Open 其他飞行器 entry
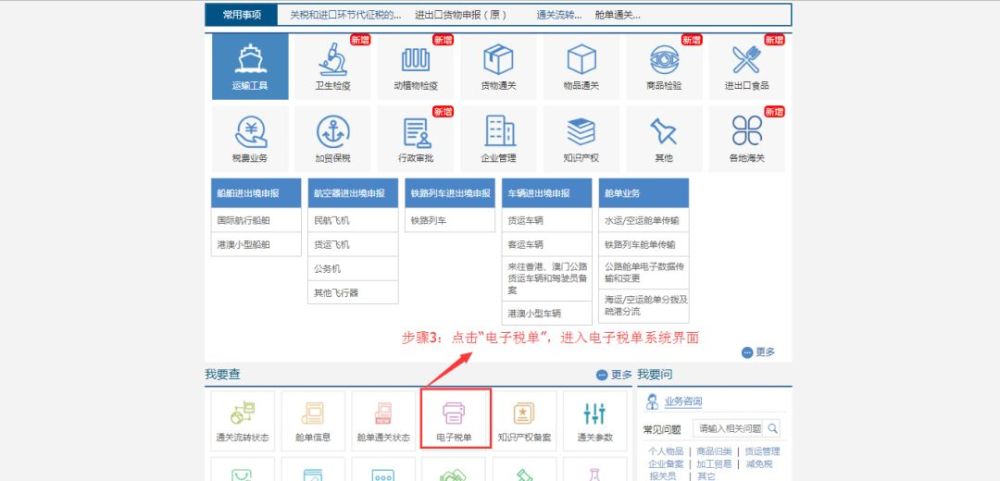 point(353,293)
